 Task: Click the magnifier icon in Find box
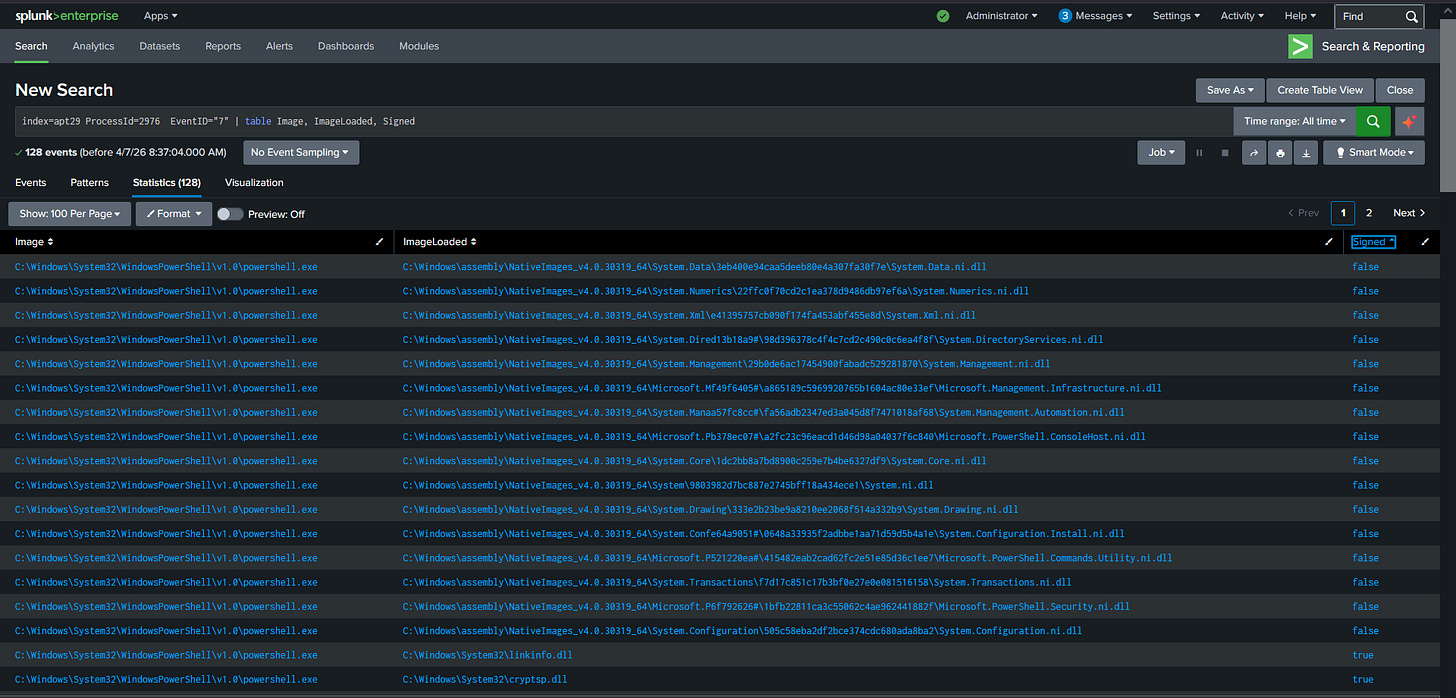1412,16
